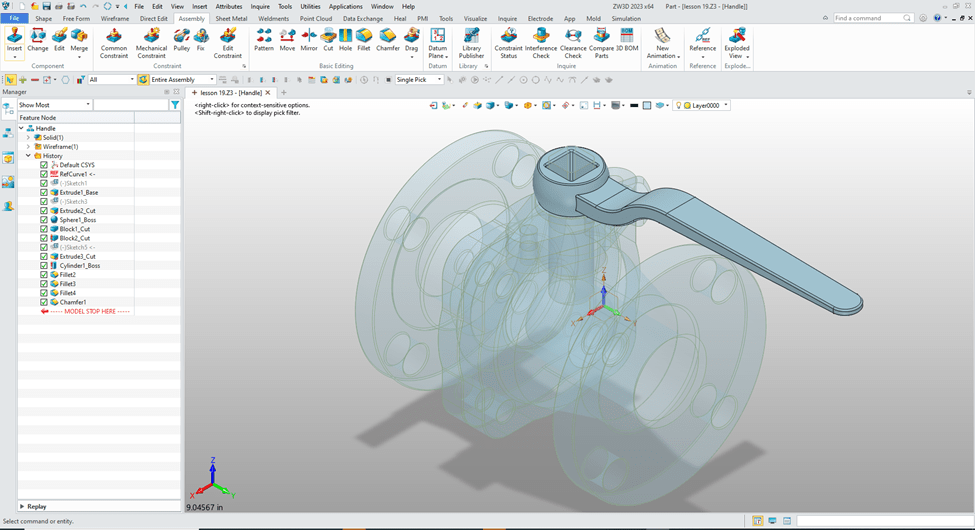The height and width of the screenshot is (530, 975).
Task: Disable the Chamfer1 feature checkbox
Action: 44,302
